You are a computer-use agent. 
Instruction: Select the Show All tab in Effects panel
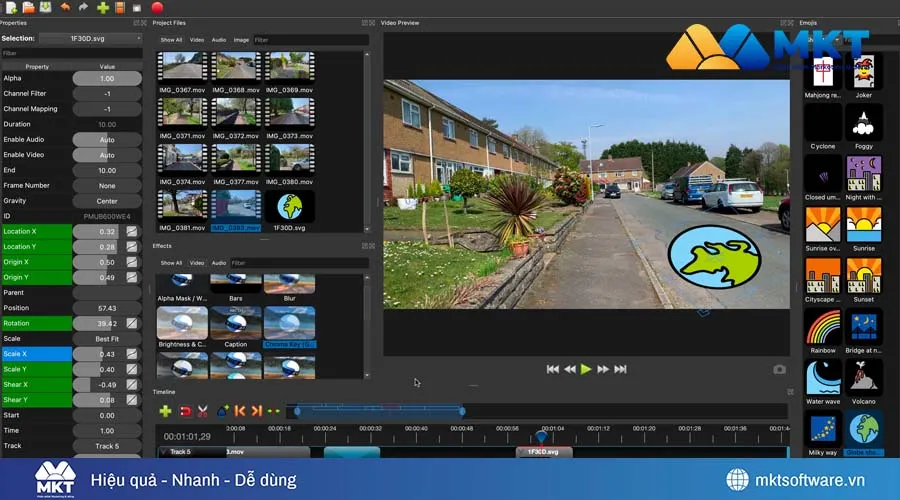pyautogui.click(x=171, y=263)
